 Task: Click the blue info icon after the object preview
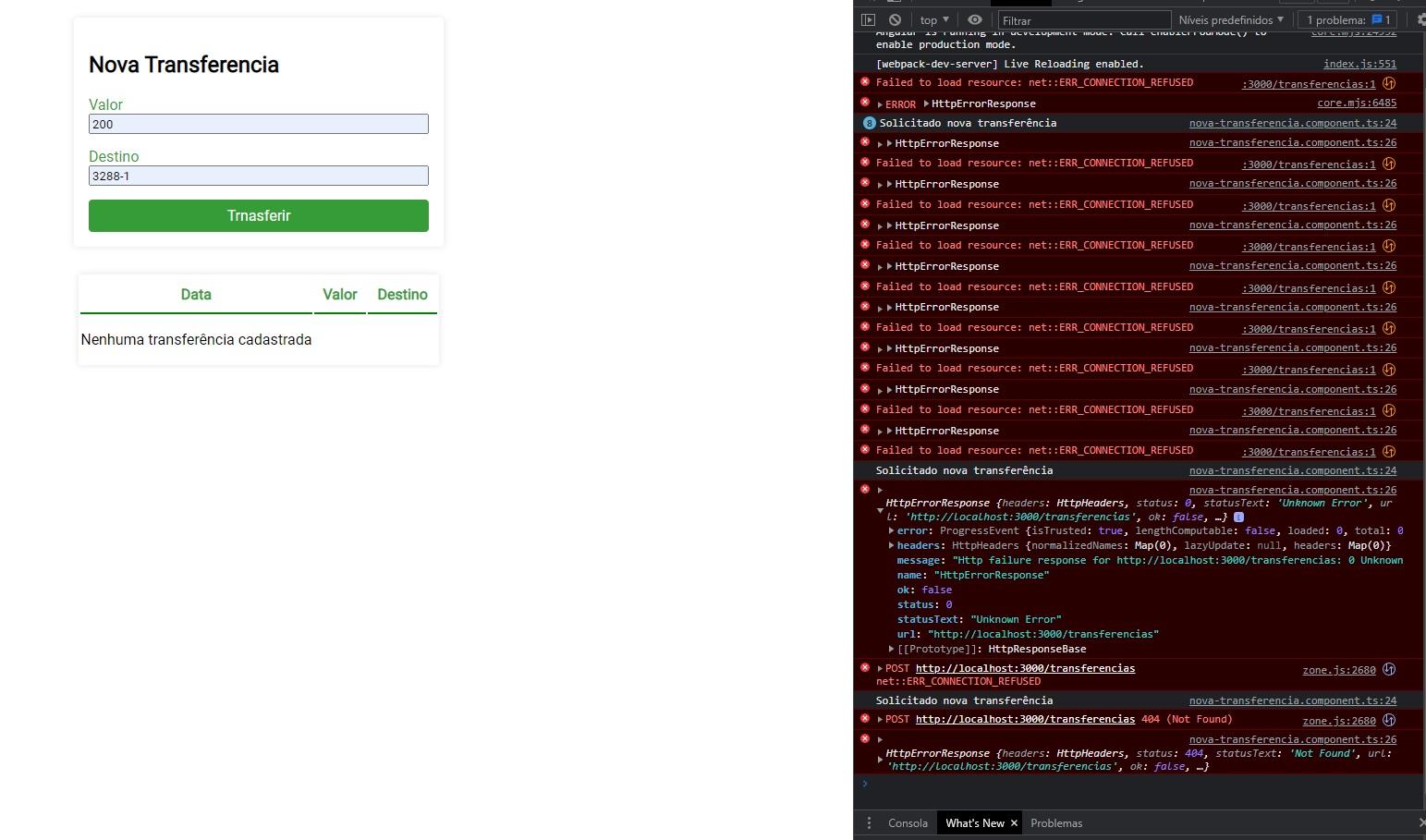coord(1238,517)
